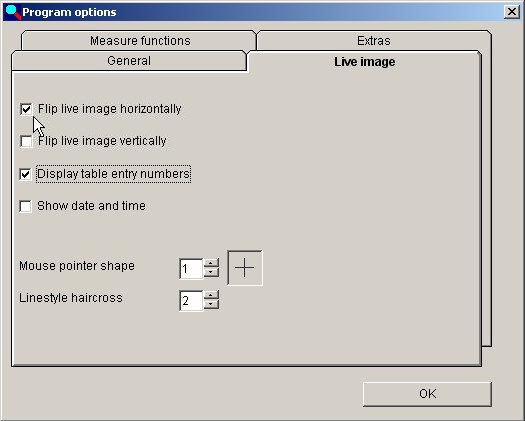Decrease the Linestyle haircross value
This screenshot has width=525, height=421.
(x=211, y=304)
